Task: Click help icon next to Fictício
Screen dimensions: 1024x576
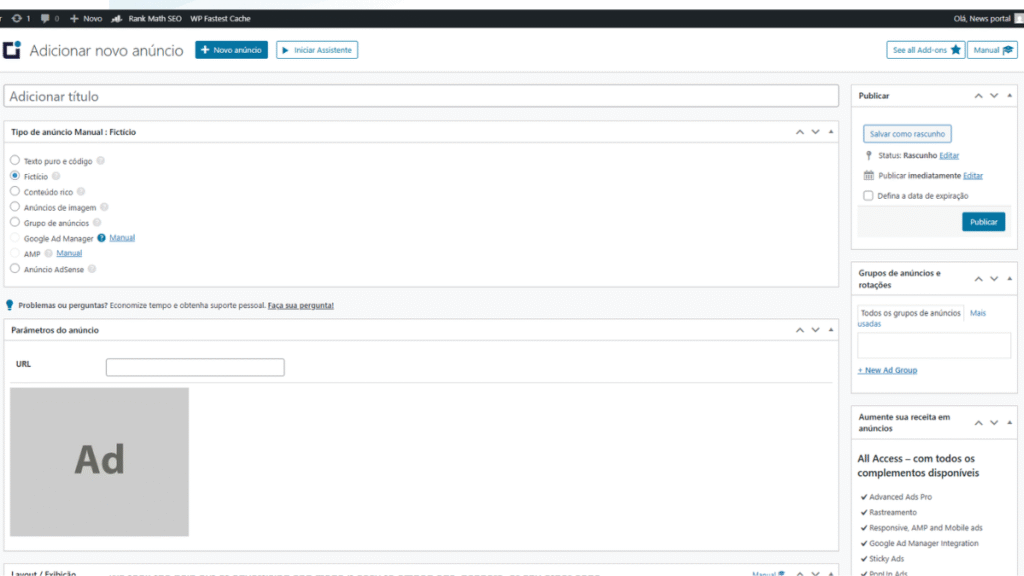Action: (56, 176)
